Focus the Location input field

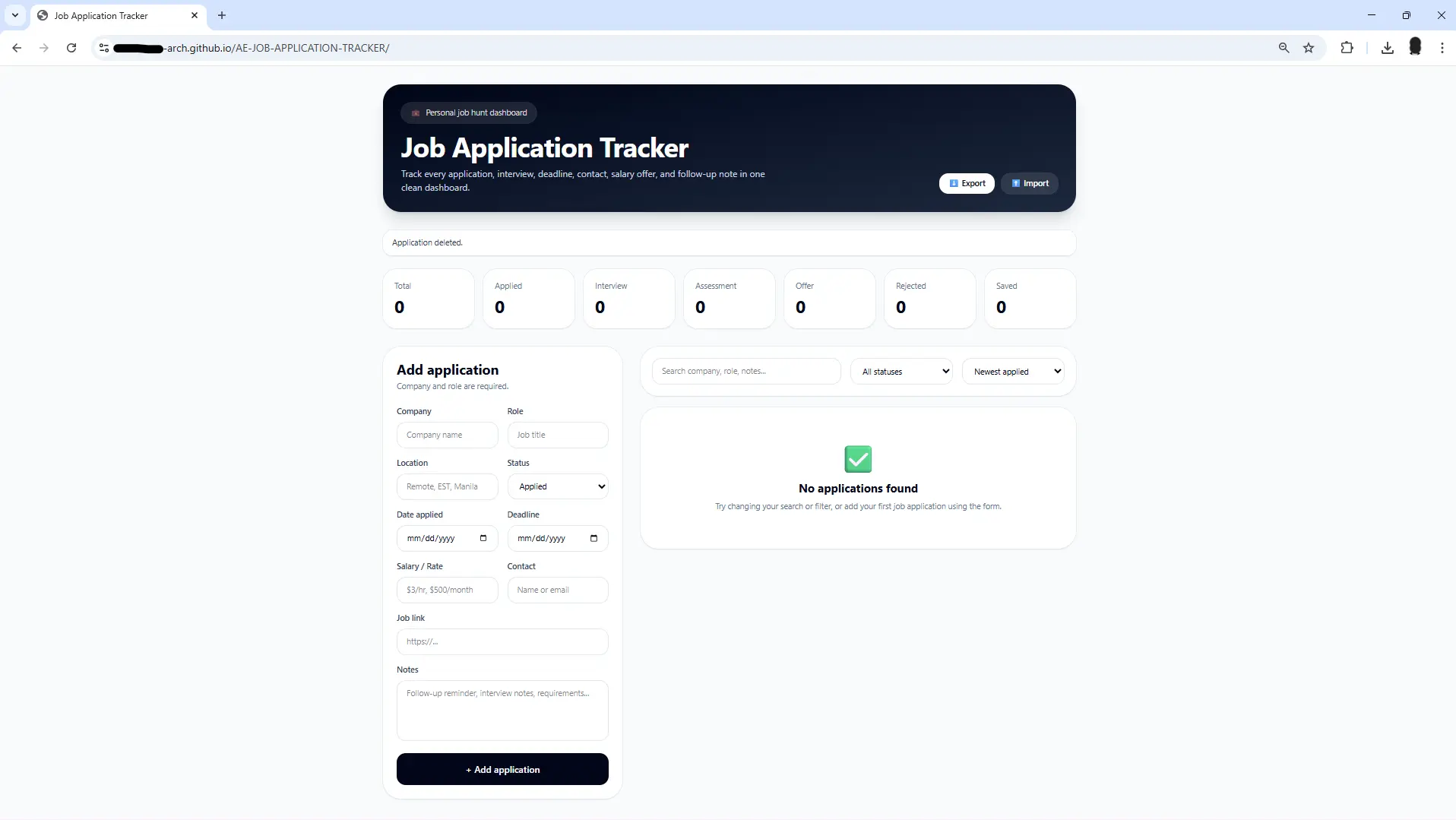click(447, 486)
